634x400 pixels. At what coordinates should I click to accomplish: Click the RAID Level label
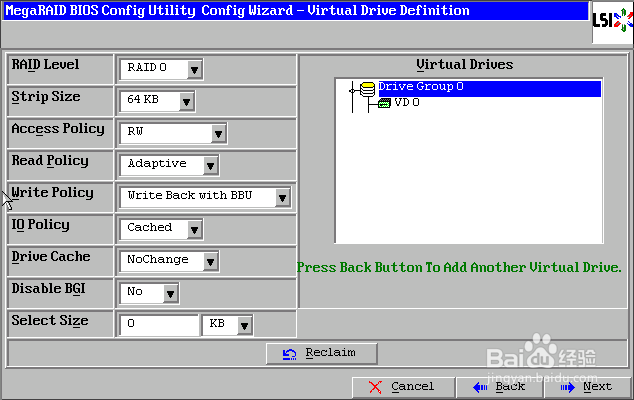pyautogui.click(x=45, y=65)
